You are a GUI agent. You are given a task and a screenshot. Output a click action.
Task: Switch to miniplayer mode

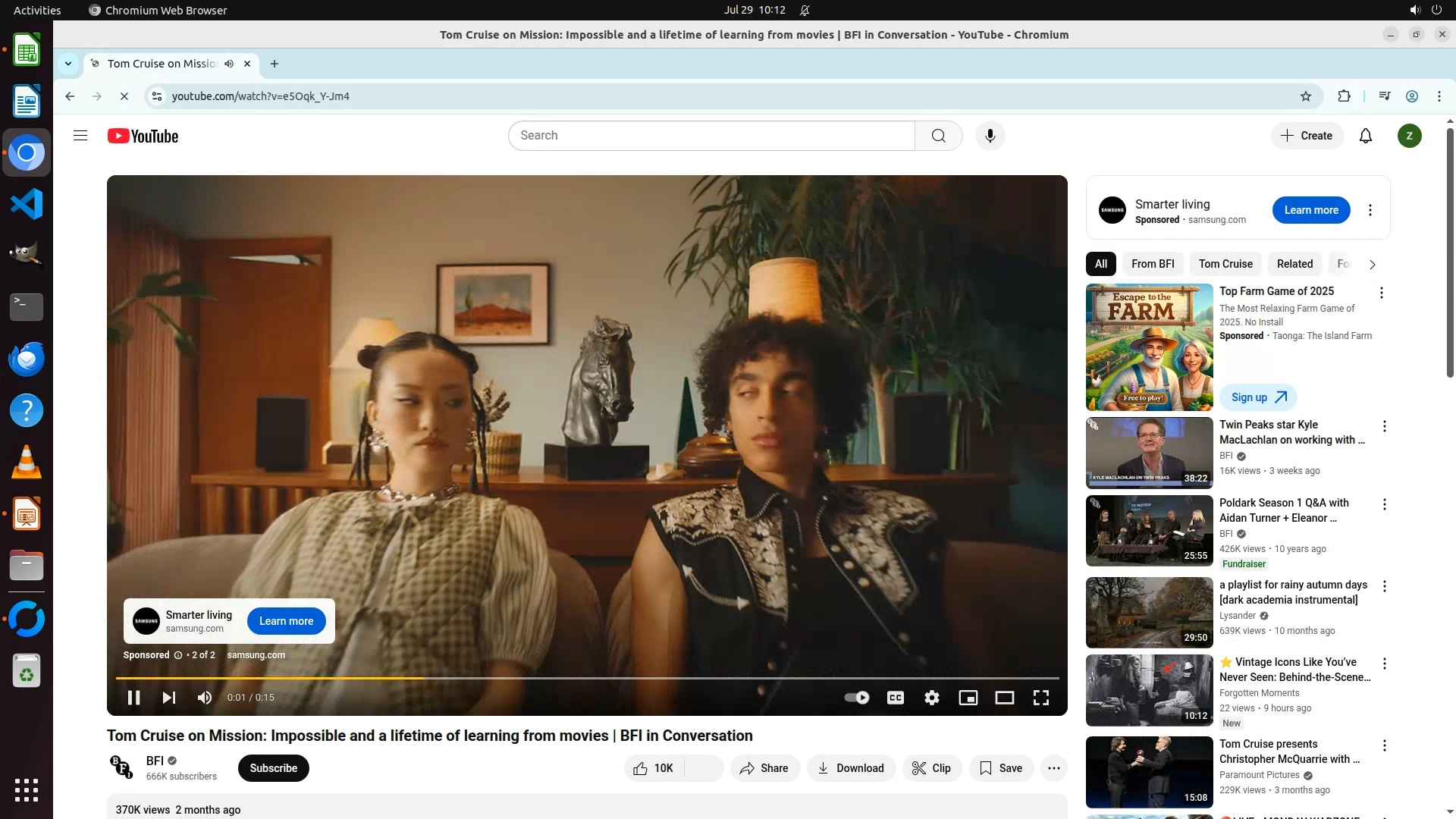(968, 698)
